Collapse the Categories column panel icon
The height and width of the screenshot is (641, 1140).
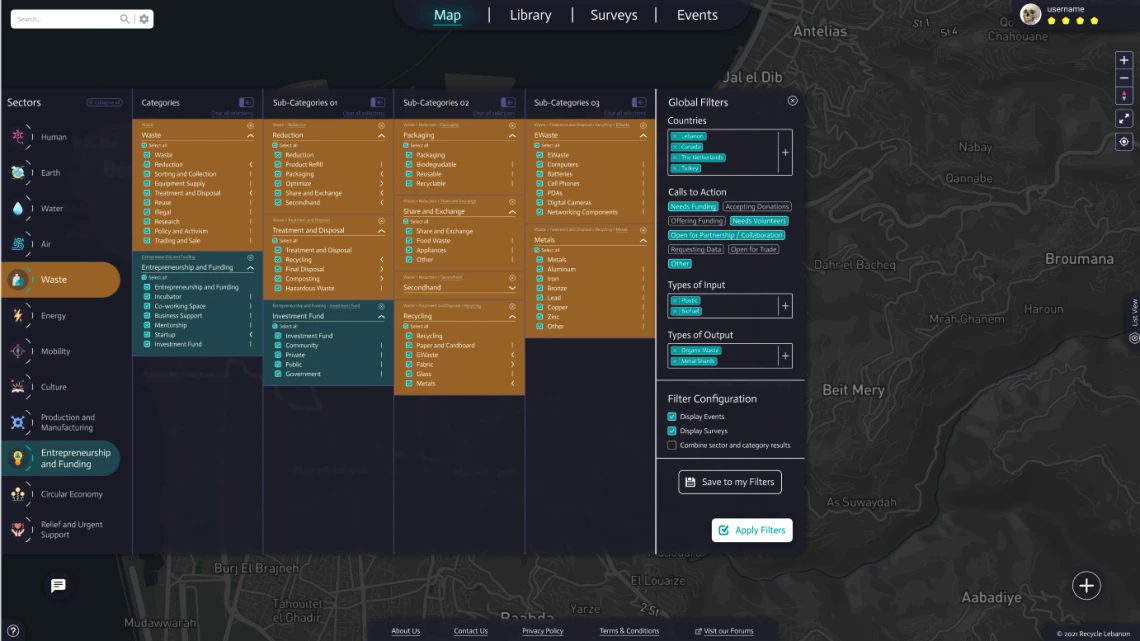[246, 102]
